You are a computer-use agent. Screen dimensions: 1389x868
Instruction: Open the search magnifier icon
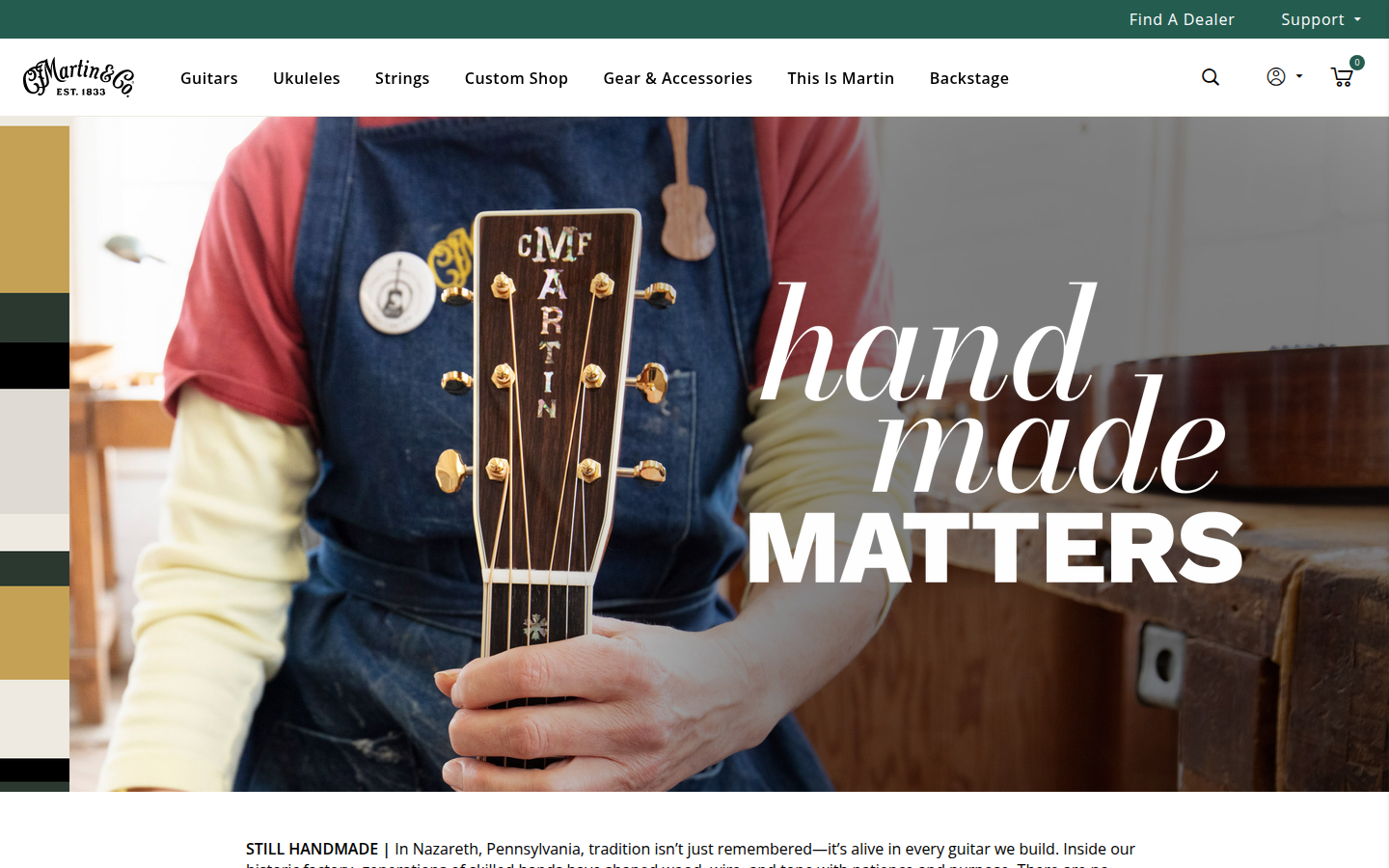(x=1211, y=77)
